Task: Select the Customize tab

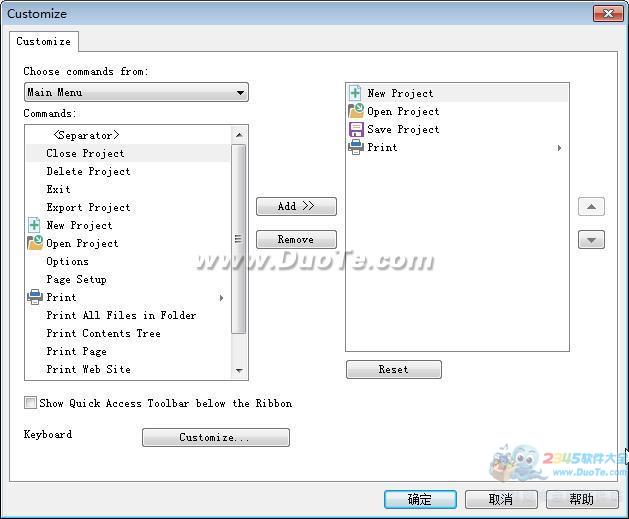Action: (44, 41)
